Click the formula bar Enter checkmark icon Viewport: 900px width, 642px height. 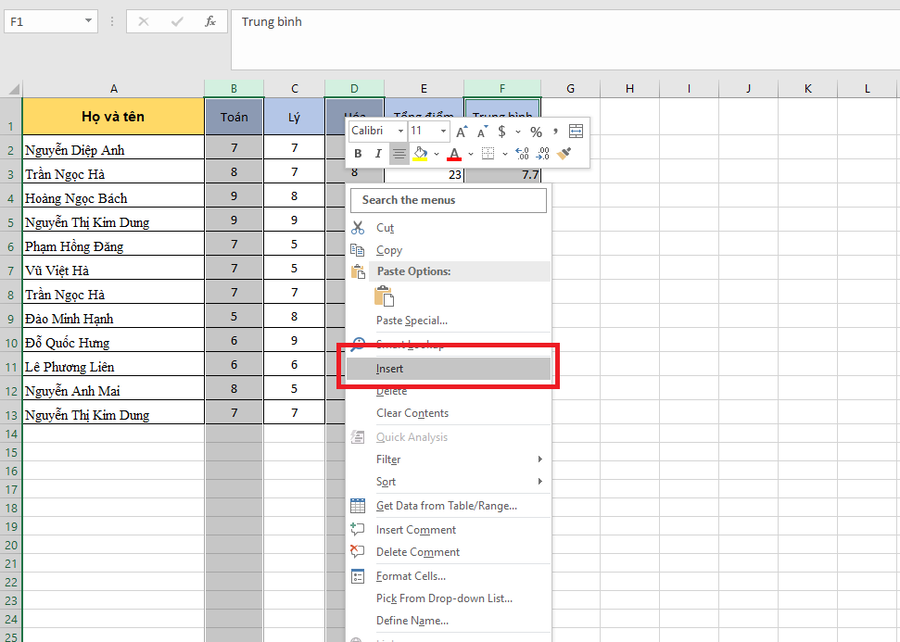177,22
